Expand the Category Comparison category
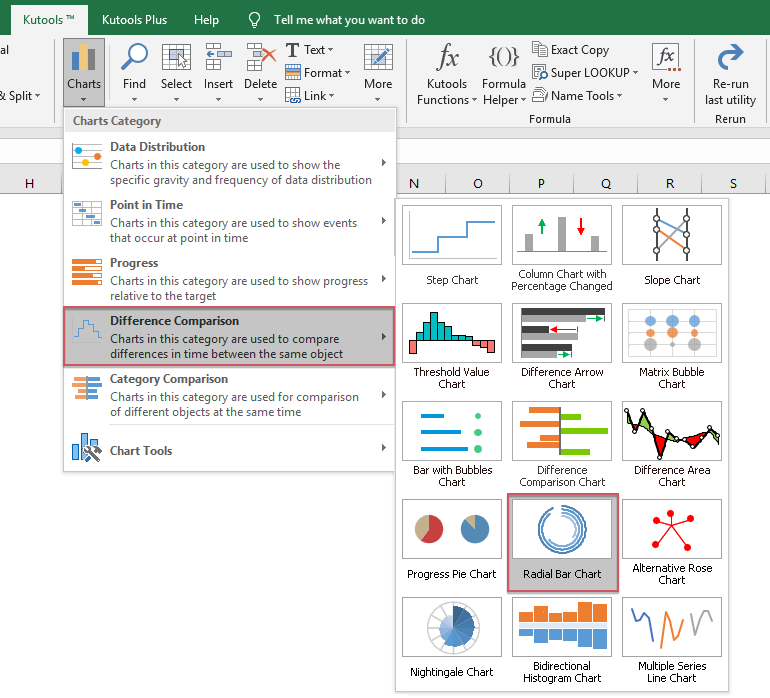This screenshot has height=698, width=770. coord(229,395)
